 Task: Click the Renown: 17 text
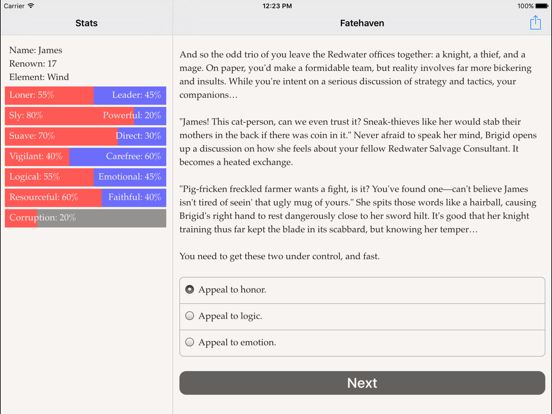point(33,64)
